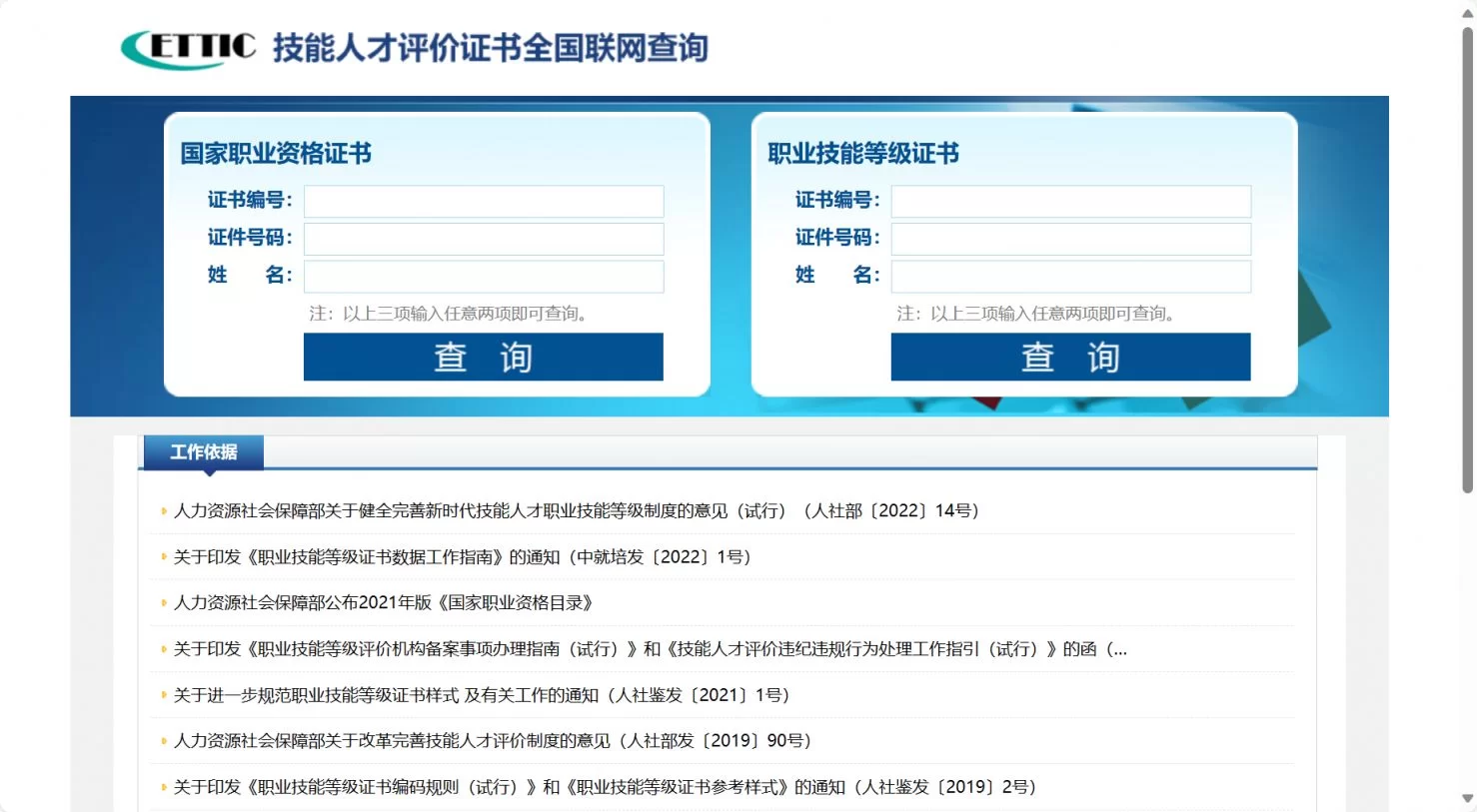Open the 中就培发〔2022〕1号 notice link
Screen dimensions: 1477x812
tap(462, 557)
